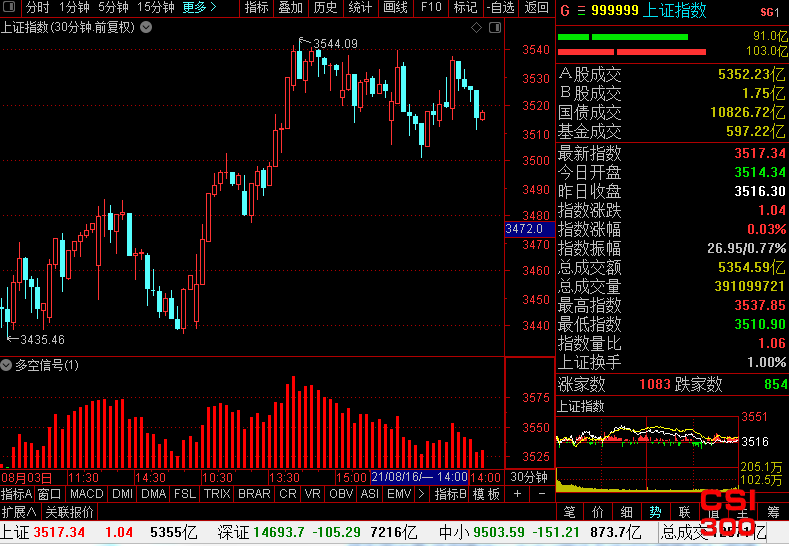
Task: Open the 历史 menu
Action: click(325, 7)
